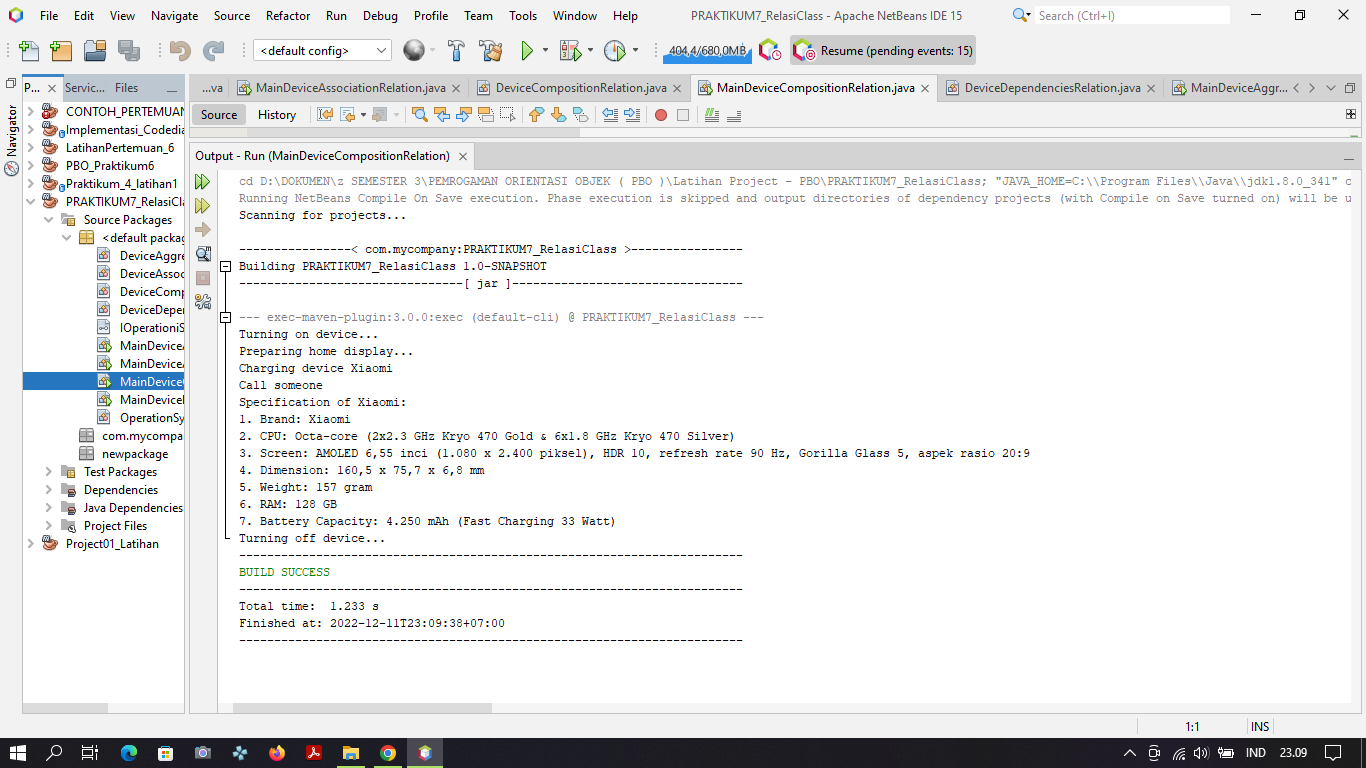The image size is (1366, 768).
Task: Re-run the build in Output window
Action: pos(203,182)
